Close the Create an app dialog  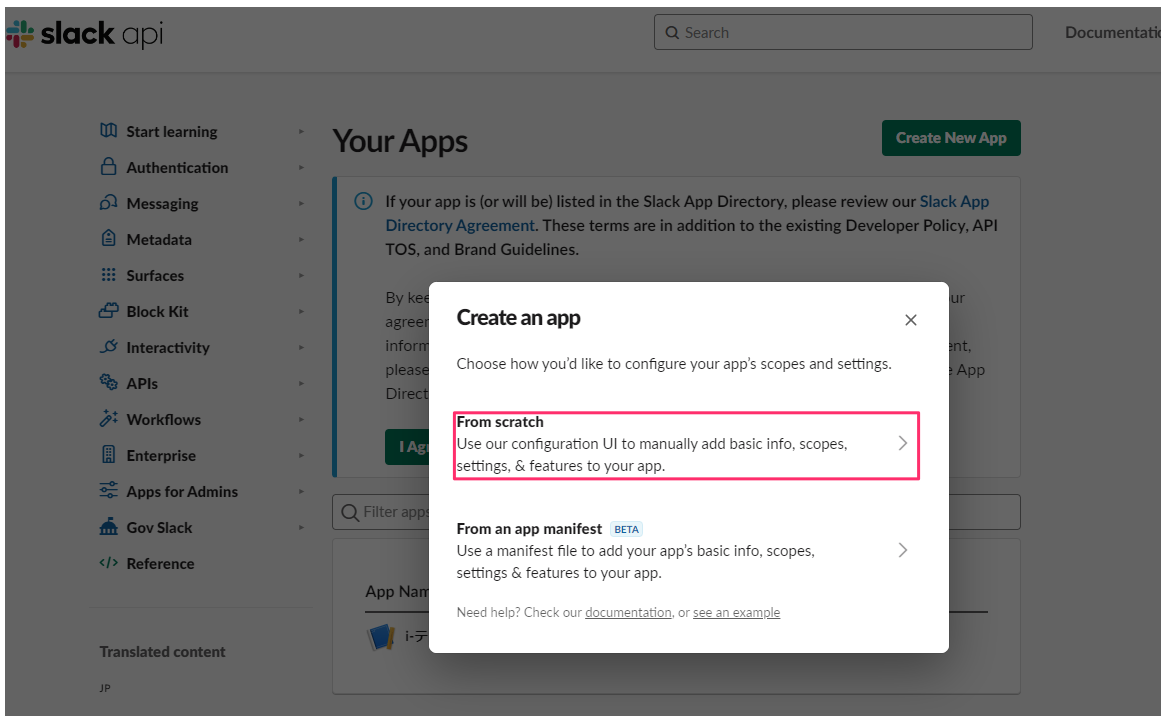(910, 320)
